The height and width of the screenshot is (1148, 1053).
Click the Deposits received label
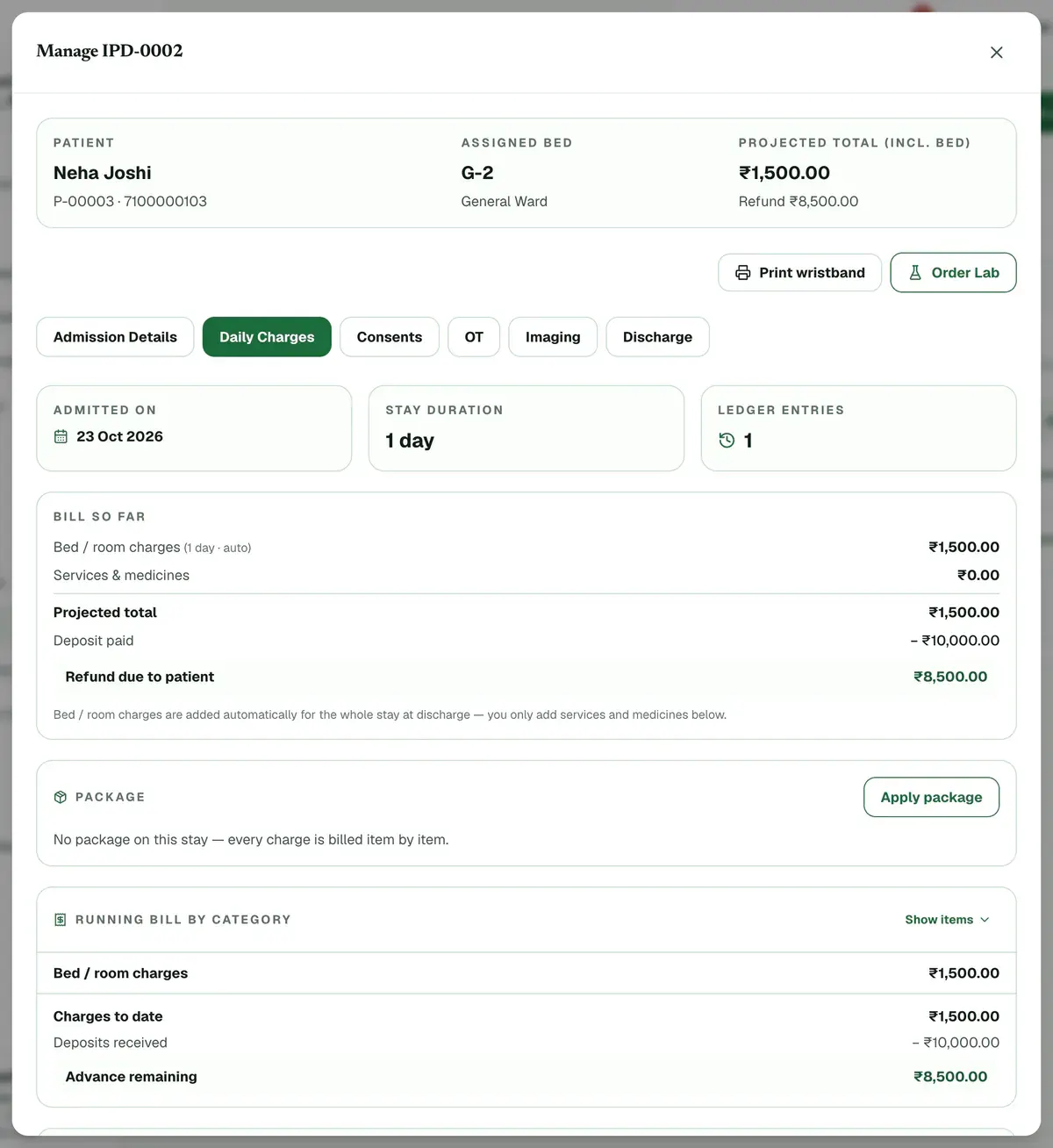(111, 1043)
